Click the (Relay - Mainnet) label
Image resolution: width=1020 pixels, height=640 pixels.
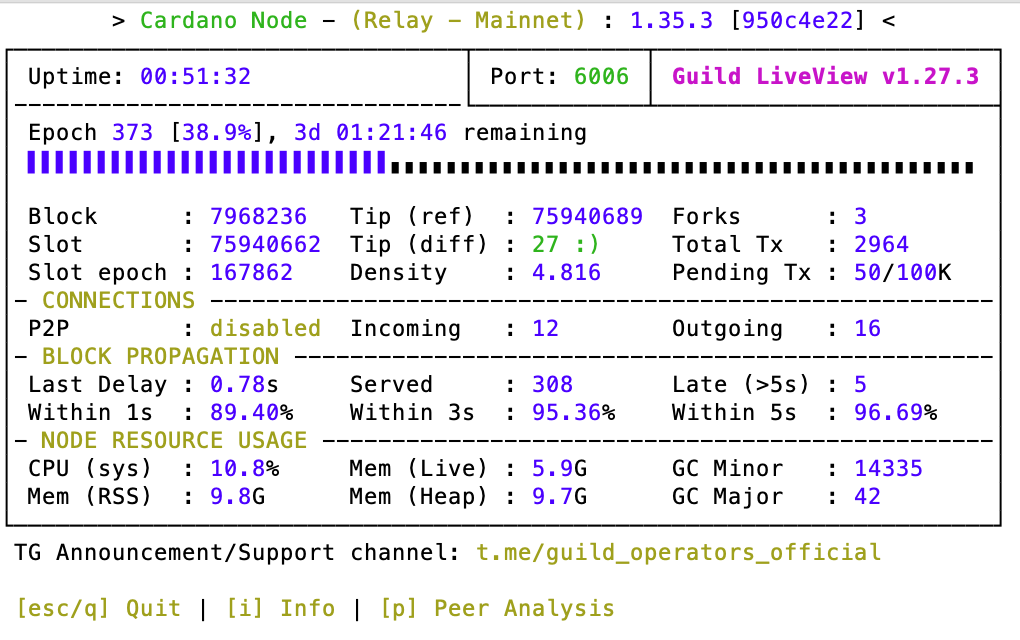468,21
